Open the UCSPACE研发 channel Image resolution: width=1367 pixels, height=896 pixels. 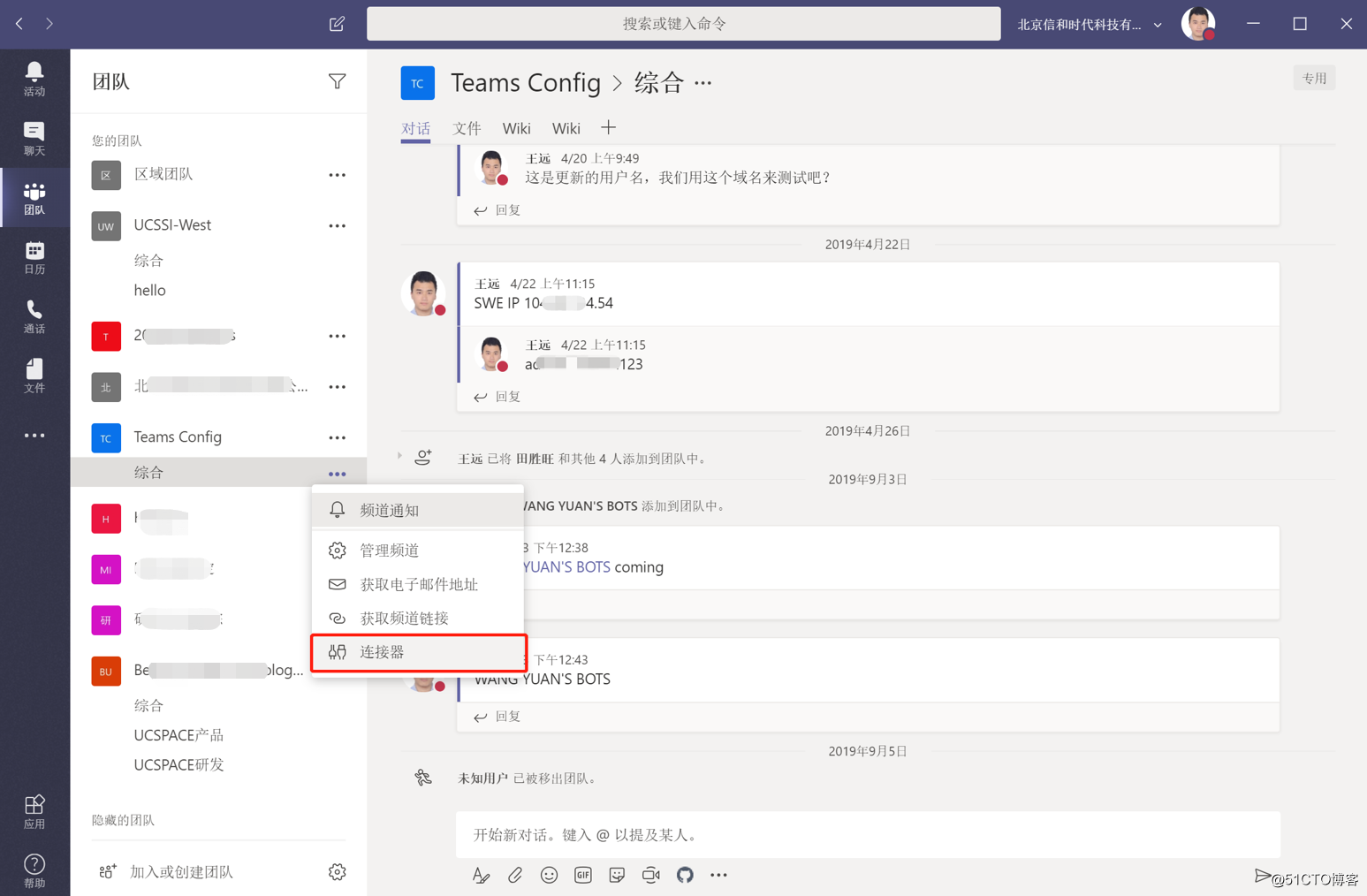coord(178,765)
